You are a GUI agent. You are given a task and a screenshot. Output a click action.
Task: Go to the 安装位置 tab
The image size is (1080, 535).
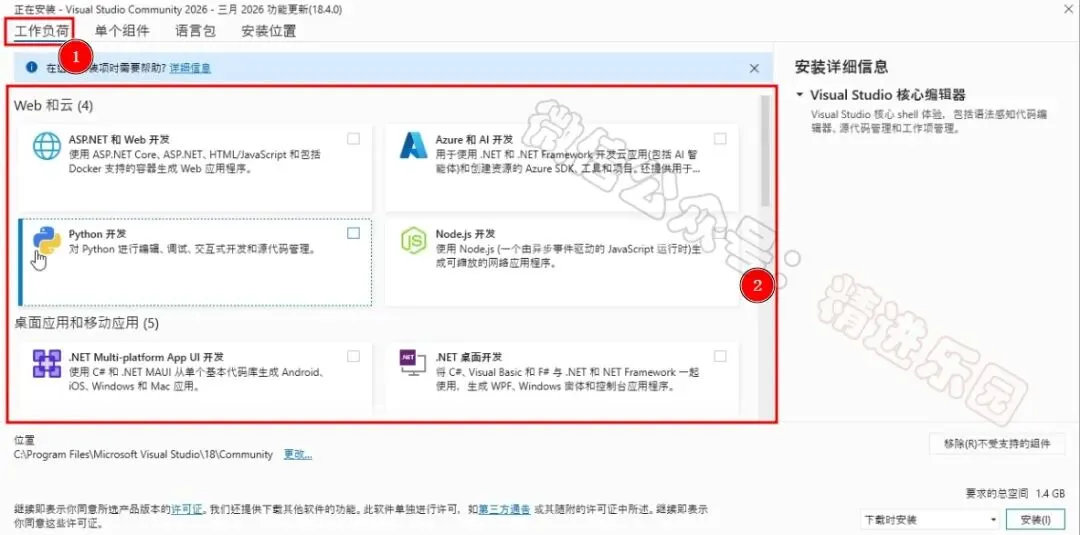point(269,31)
